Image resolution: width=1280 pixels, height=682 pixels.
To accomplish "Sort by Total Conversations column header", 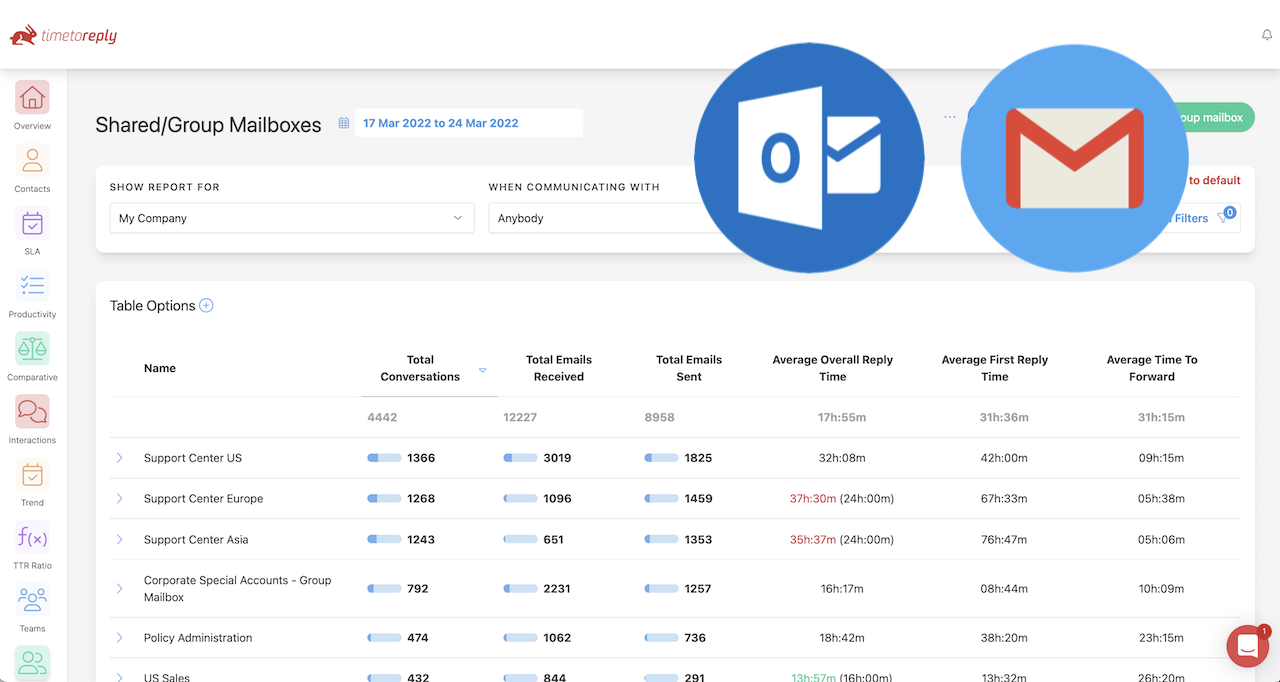I will [x=420, y=368].
